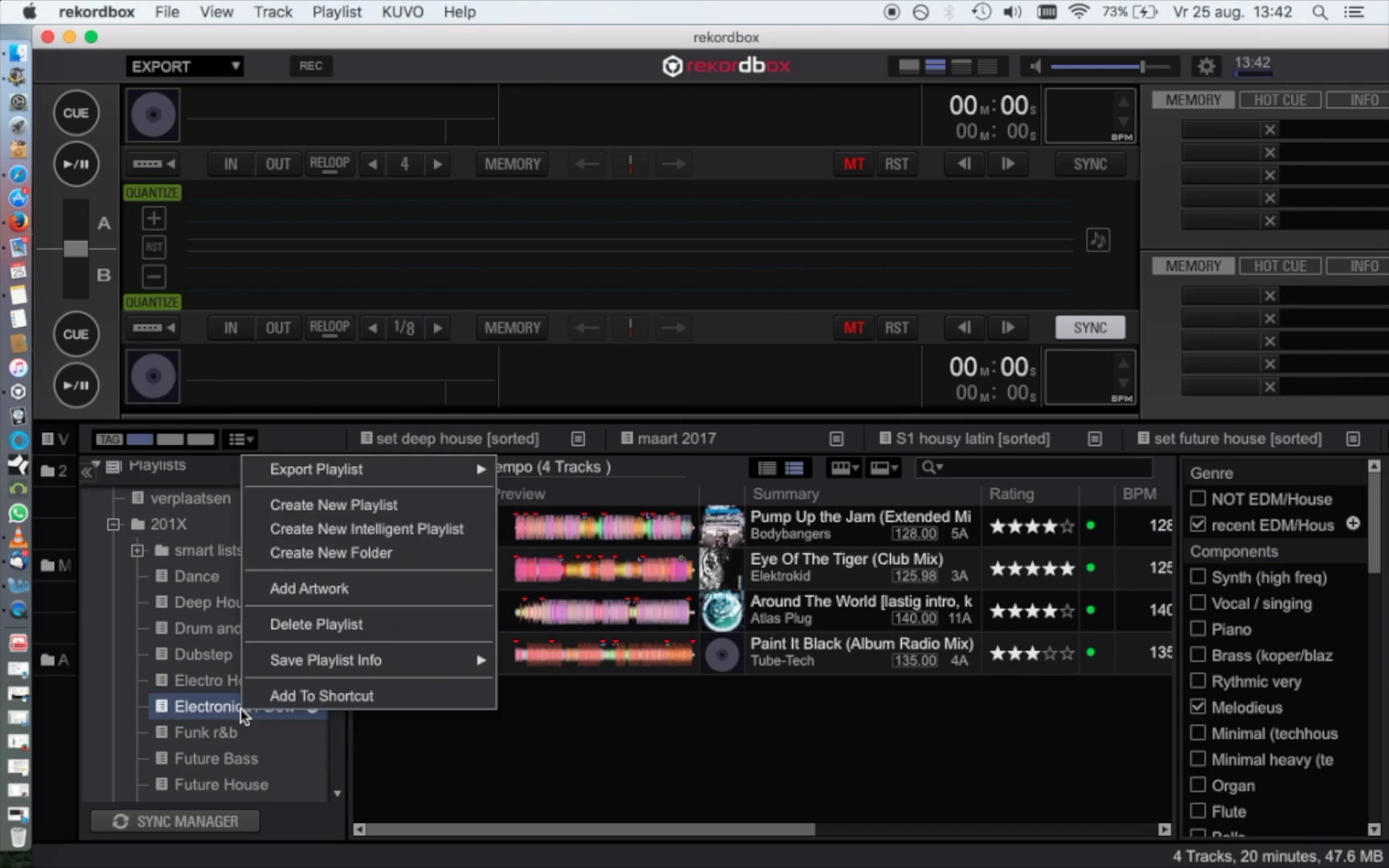1389x868 pixels.
Task: Click the waveform zoom-out minus icon
Action: pos(154,276)
